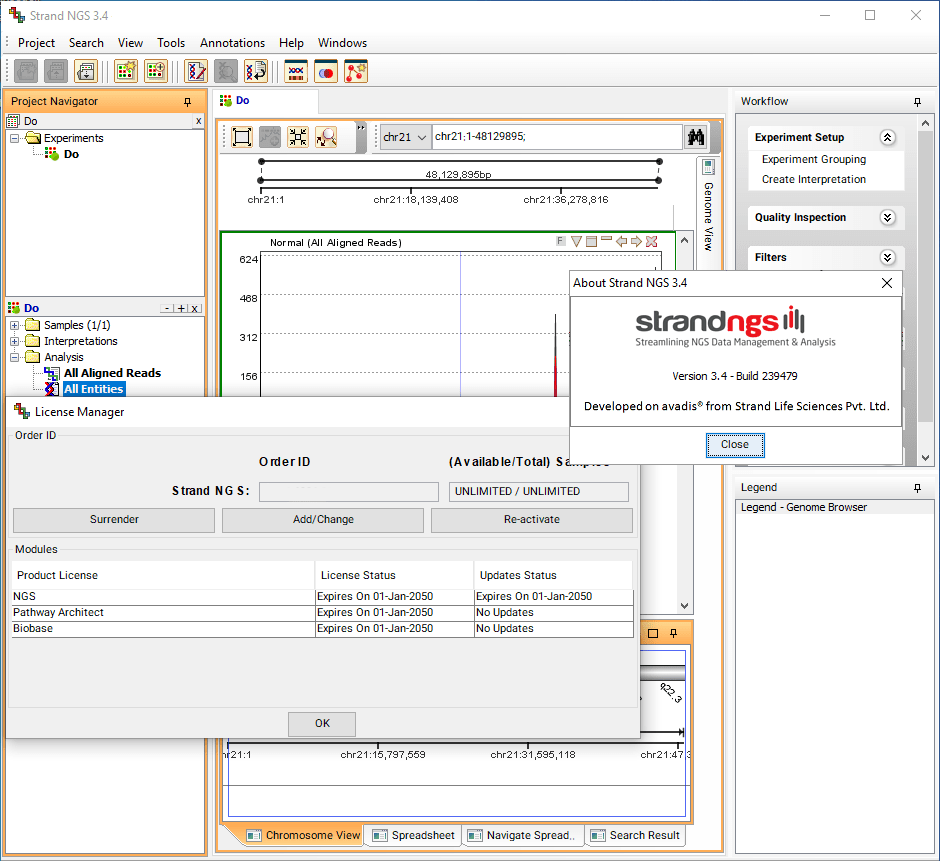The height and width of the screenshot is (861, 940).
Task: Click the greyed DNA search magnifier icon
Action: point(226,71)
